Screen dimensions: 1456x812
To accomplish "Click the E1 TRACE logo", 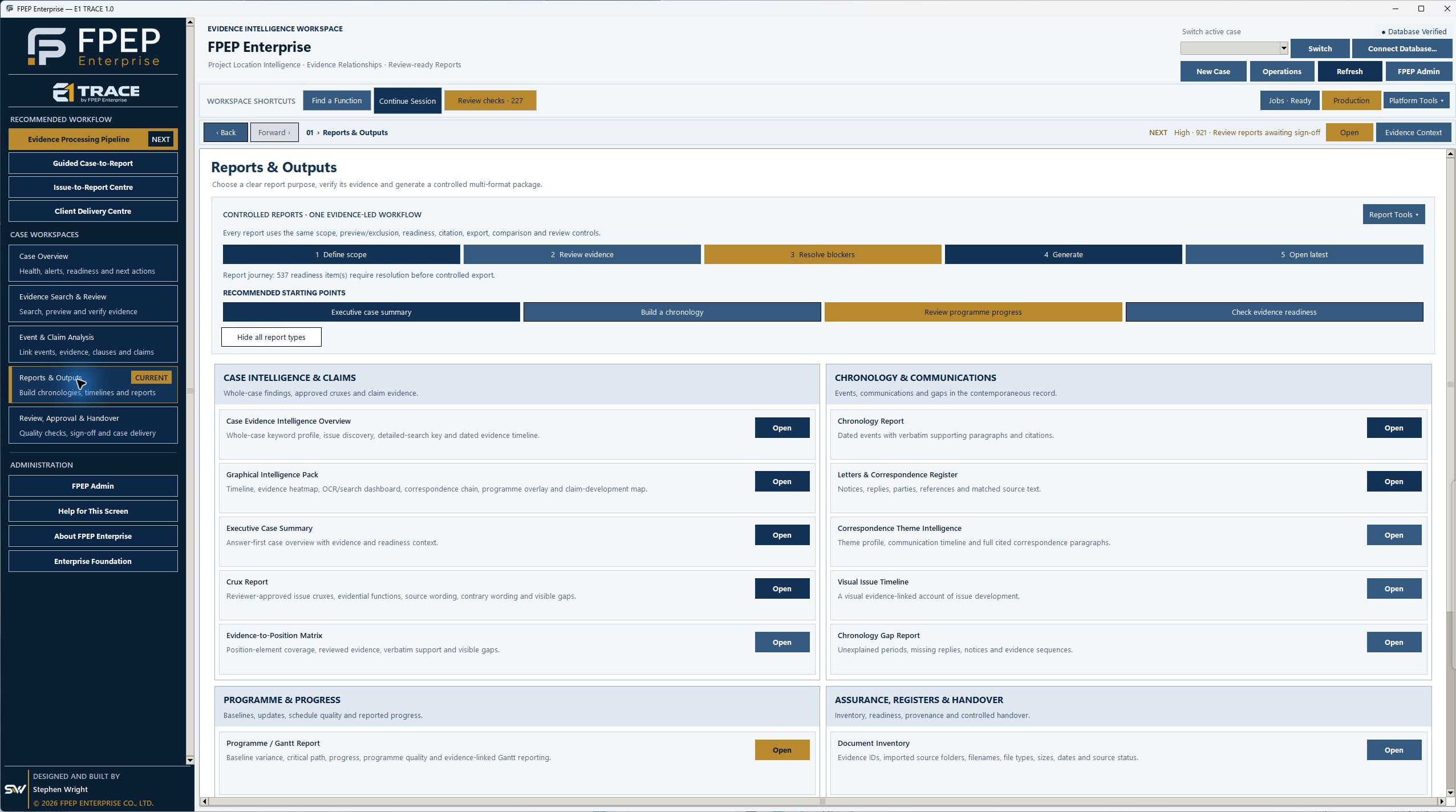I will pyautogui.click(x=96, y=92).
